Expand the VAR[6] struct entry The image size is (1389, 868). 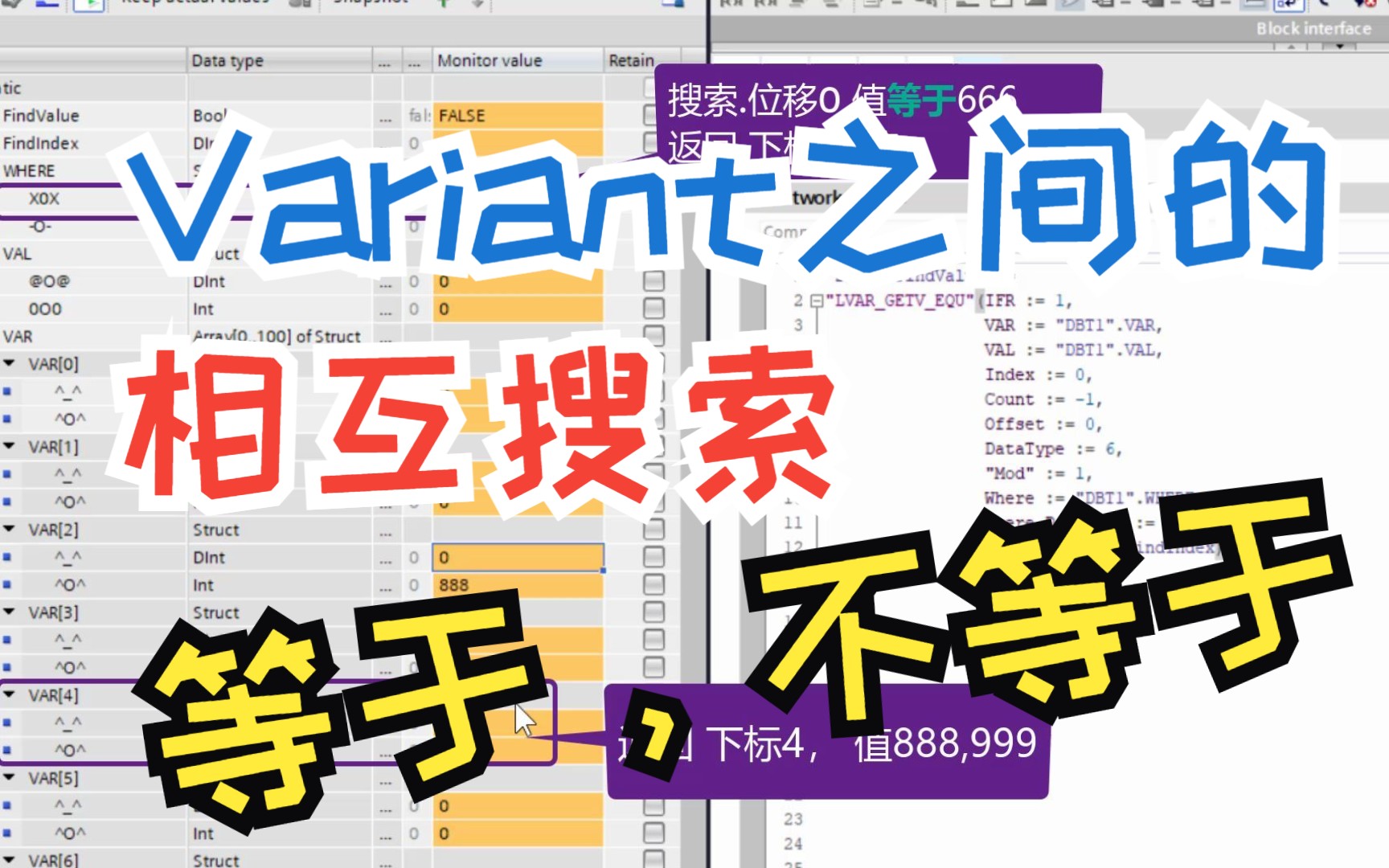click(x=7, y=859)
